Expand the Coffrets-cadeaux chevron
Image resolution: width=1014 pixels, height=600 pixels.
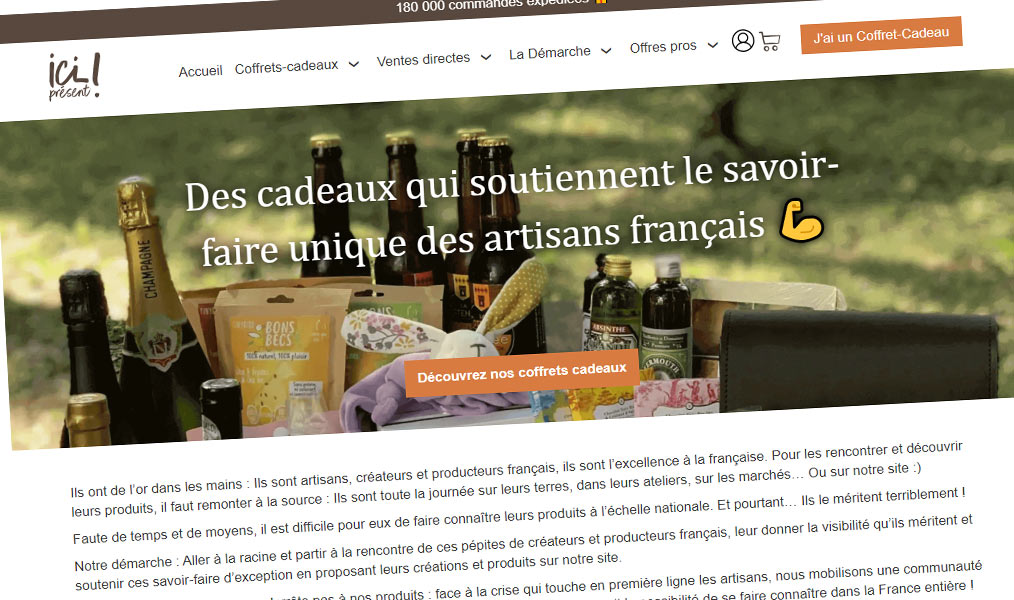tap(354, 64)
